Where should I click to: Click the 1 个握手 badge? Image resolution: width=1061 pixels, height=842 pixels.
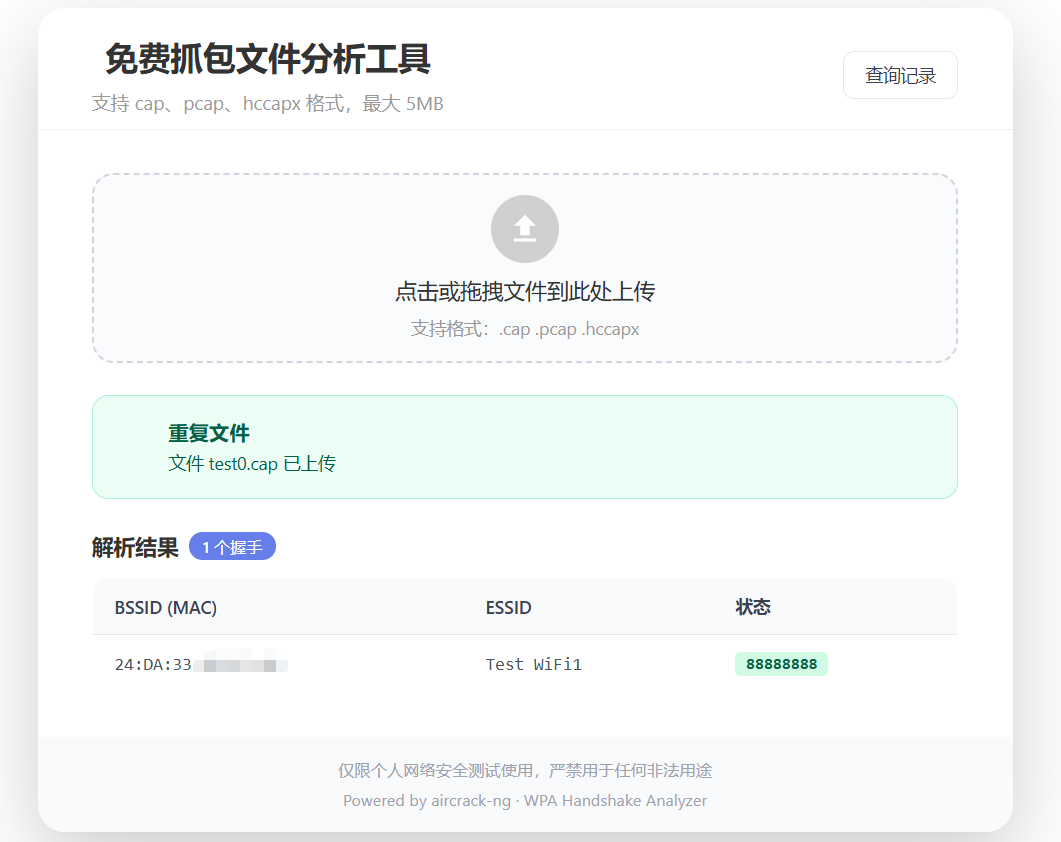[x=232, y=546]
